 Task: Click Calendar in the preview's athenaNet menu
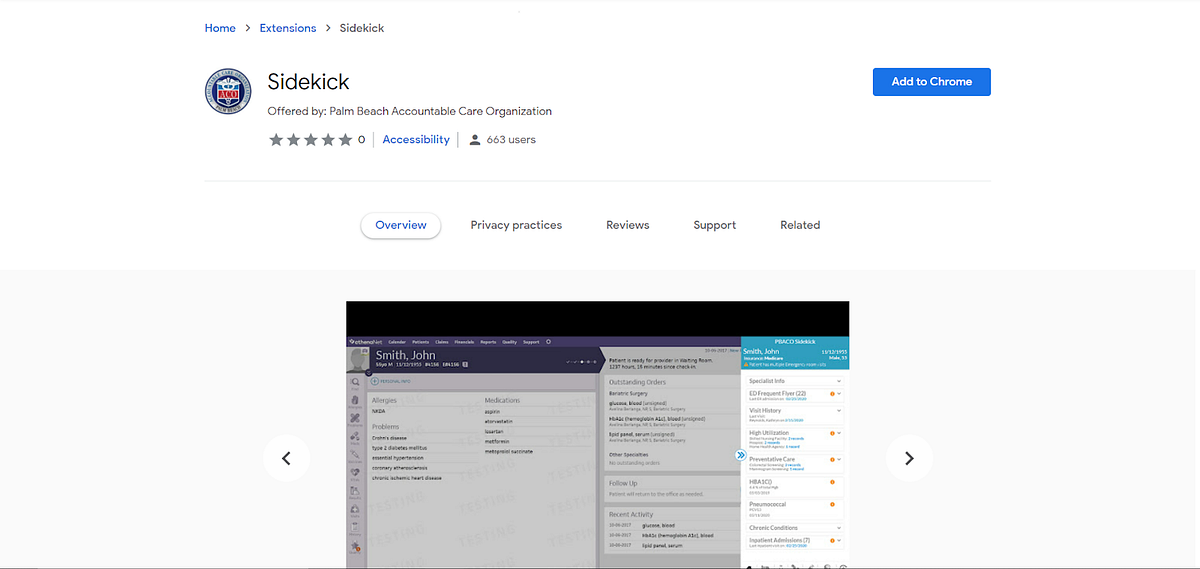(397, 342)
